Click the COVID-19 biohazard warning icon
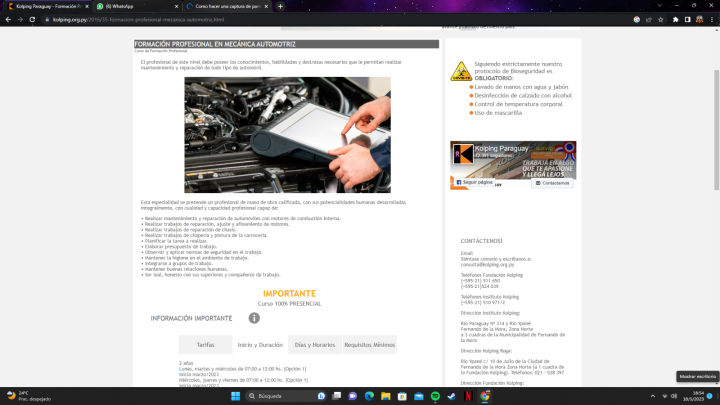This screenshot has width=720, height=405. [x=461, y=71]
